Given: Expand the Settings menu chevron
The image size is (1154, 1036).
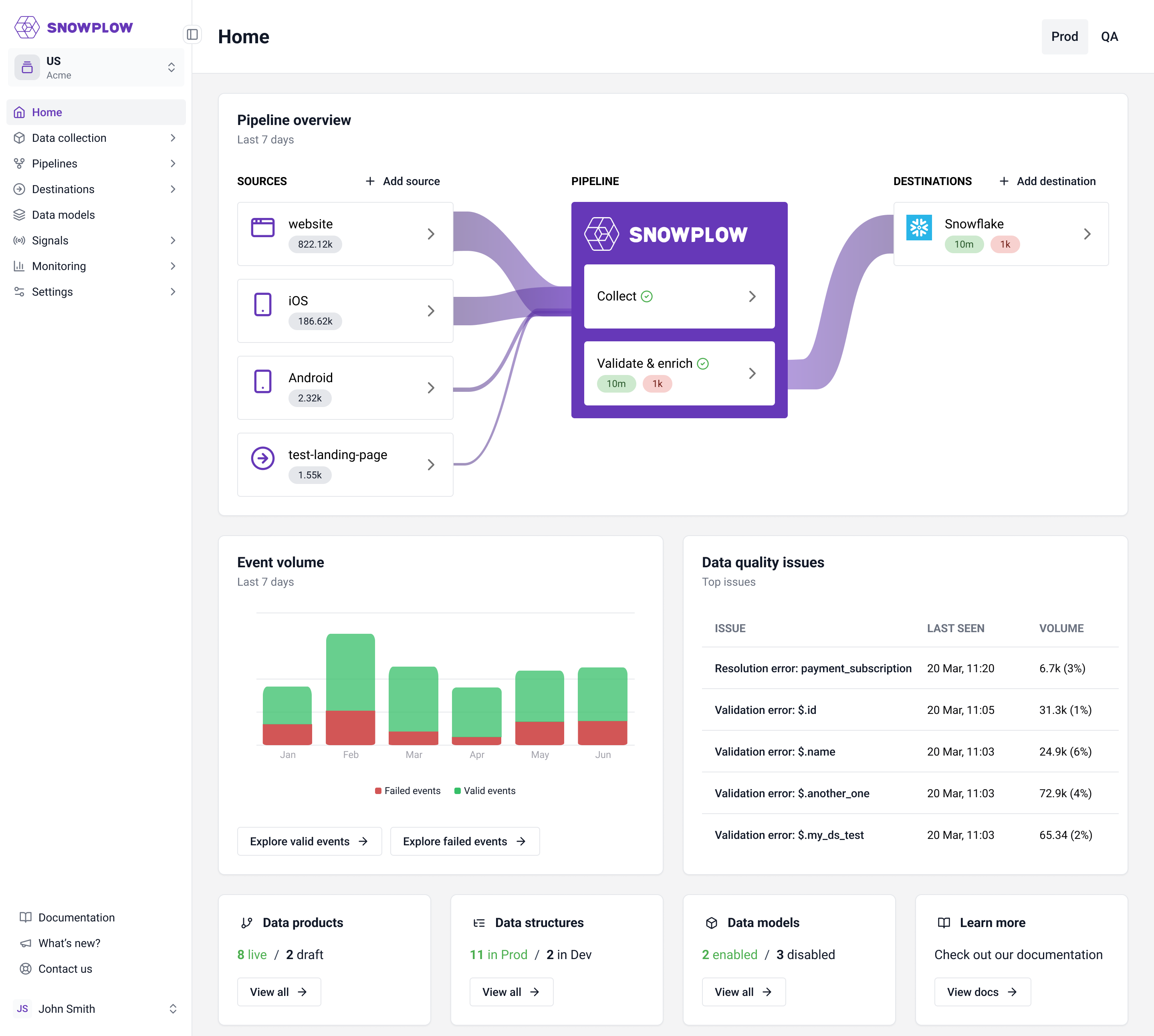Looking at the screenshot, I should click(x=173, y=291).
